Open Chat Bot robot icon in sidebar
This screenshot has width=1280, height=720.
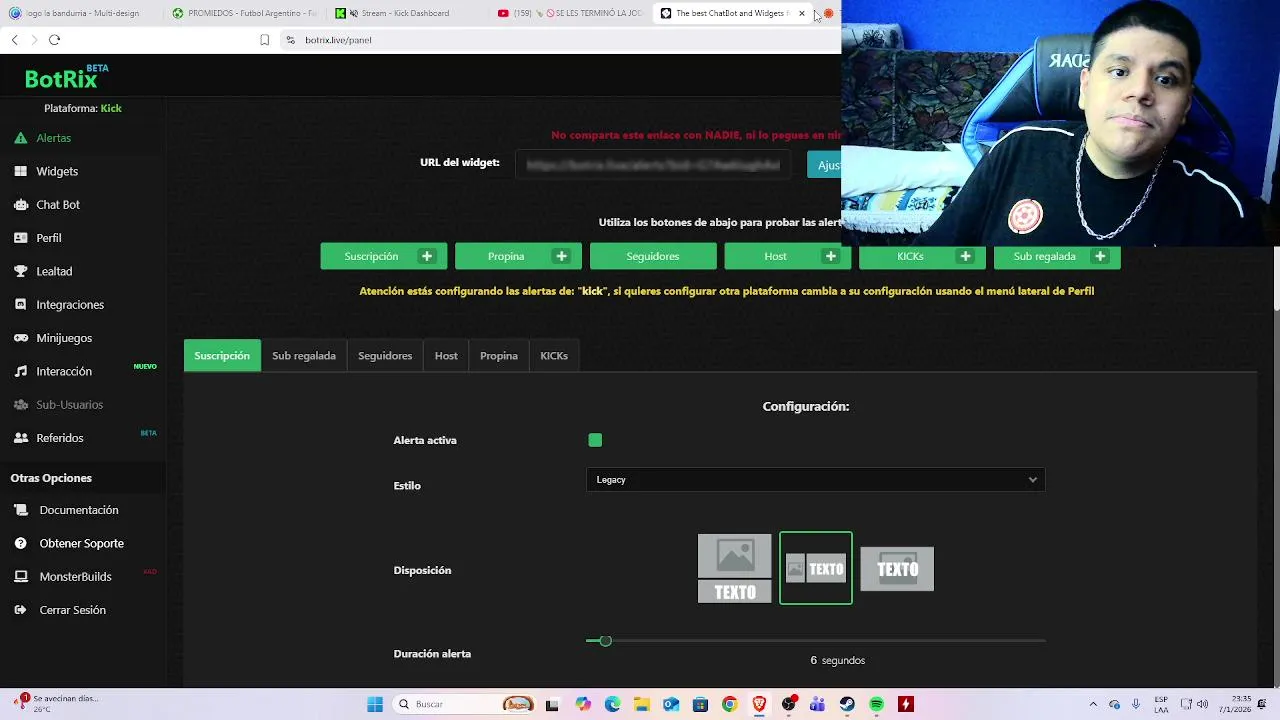click(20, 204)
